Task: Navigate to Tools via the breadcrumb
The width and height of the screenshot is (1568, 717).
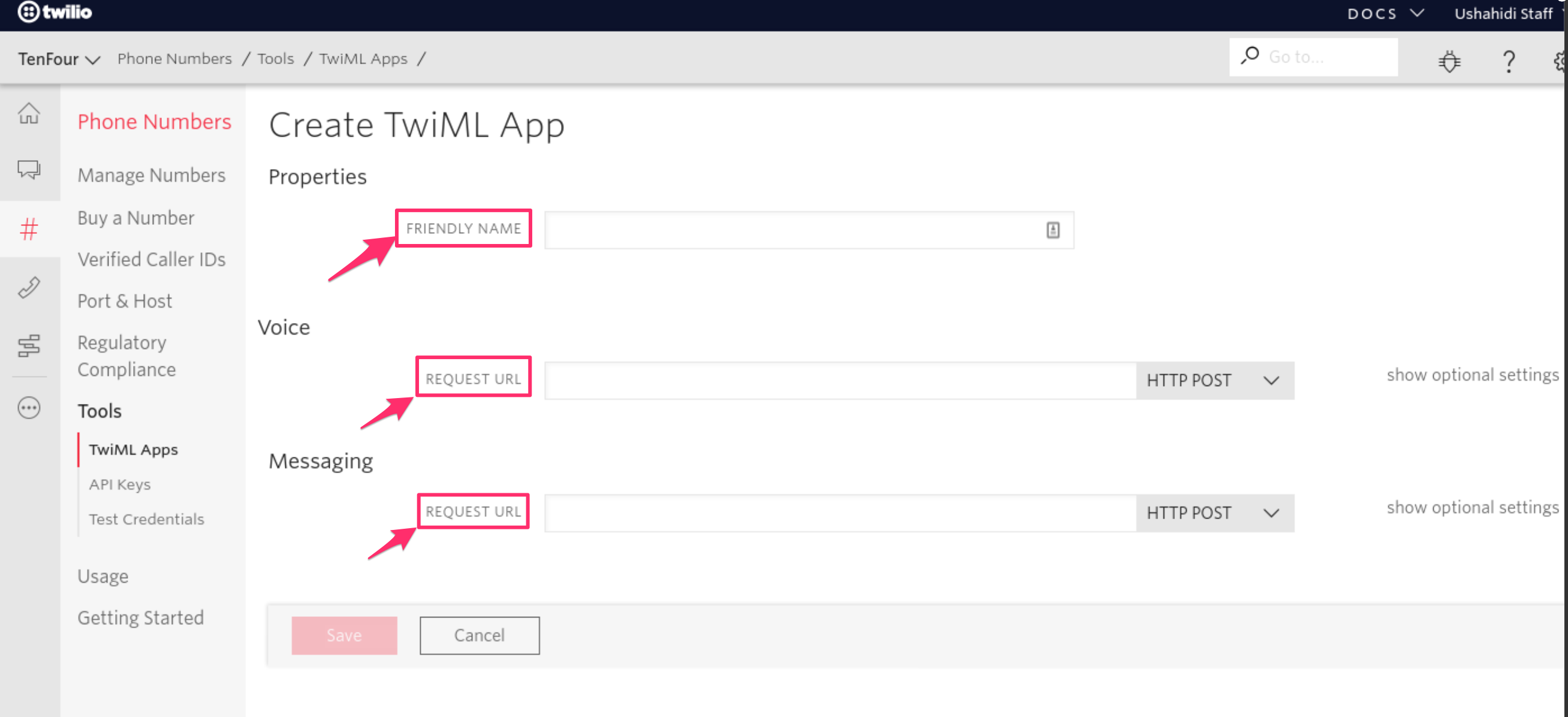Action: (275, 58)
